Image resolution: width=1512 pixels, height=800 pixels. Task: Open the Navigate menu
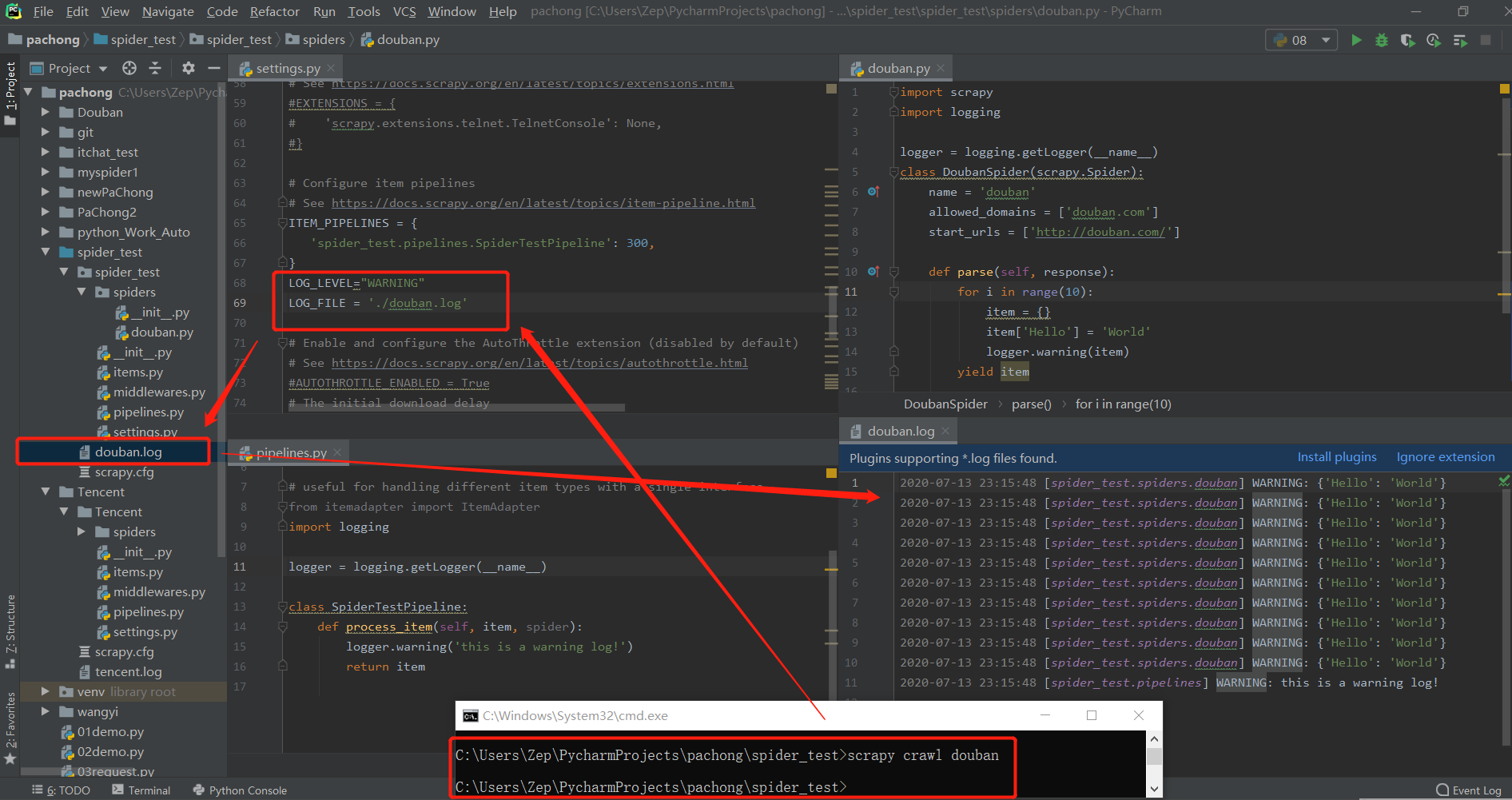point(168,11)
